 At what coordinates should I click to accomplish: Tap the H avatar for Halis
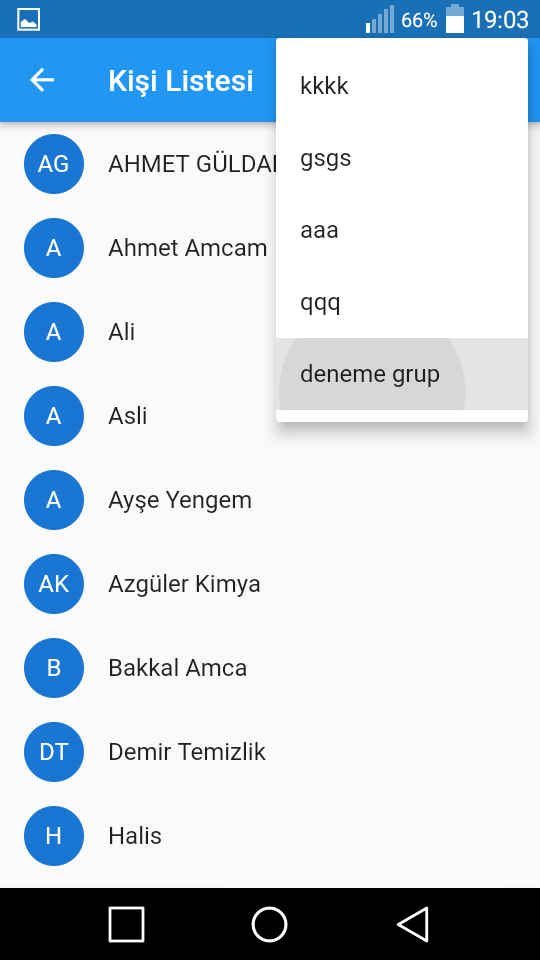click(x=54, y=836)
